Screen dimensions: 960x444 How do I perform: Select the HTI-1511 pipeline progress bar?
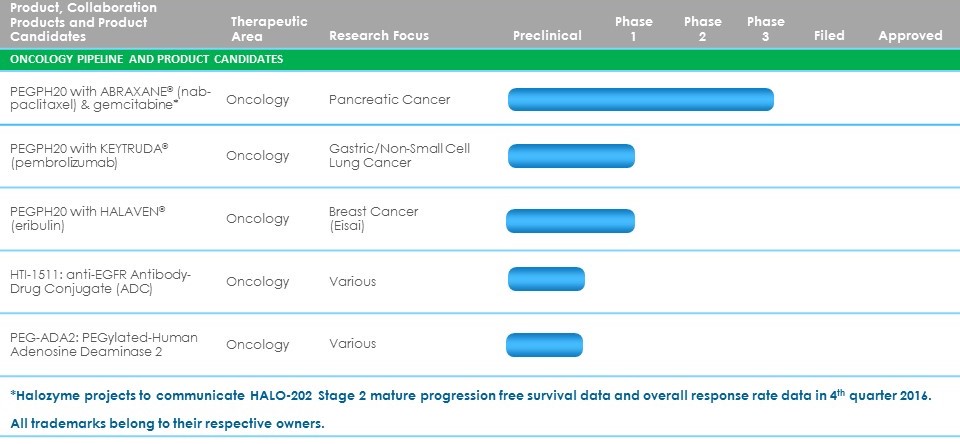pyautogui.click(x=546, y=281)
